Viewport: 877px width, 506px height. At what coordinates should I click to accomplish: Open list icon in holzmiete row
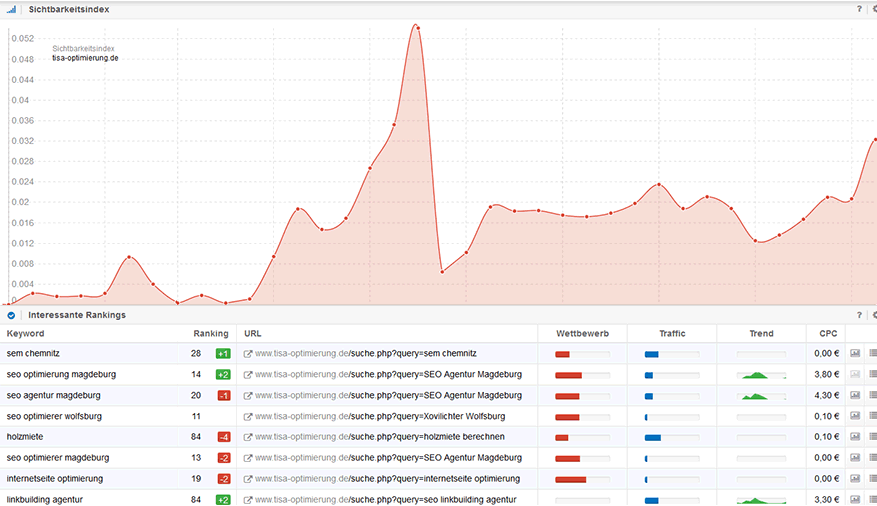tap(872, 437)
